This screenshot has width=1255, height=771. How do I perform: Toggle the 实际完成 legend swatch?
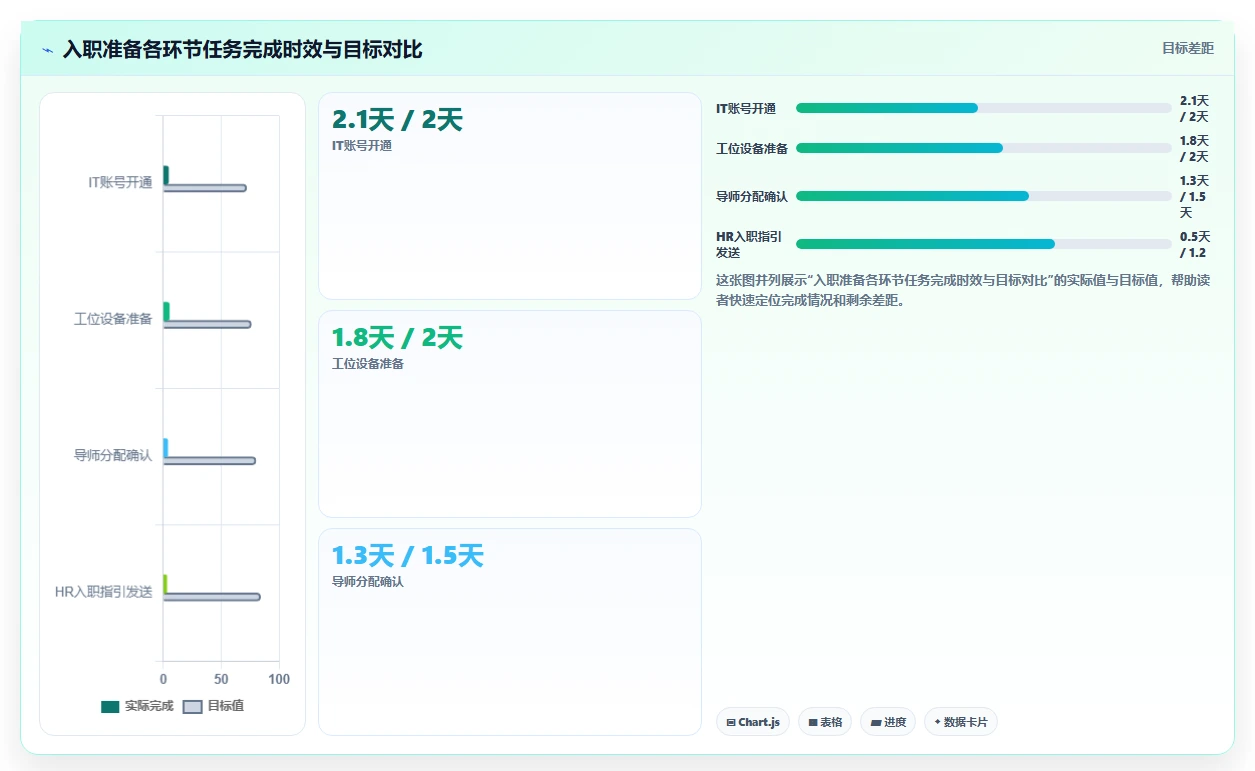(x=110, y=707)
